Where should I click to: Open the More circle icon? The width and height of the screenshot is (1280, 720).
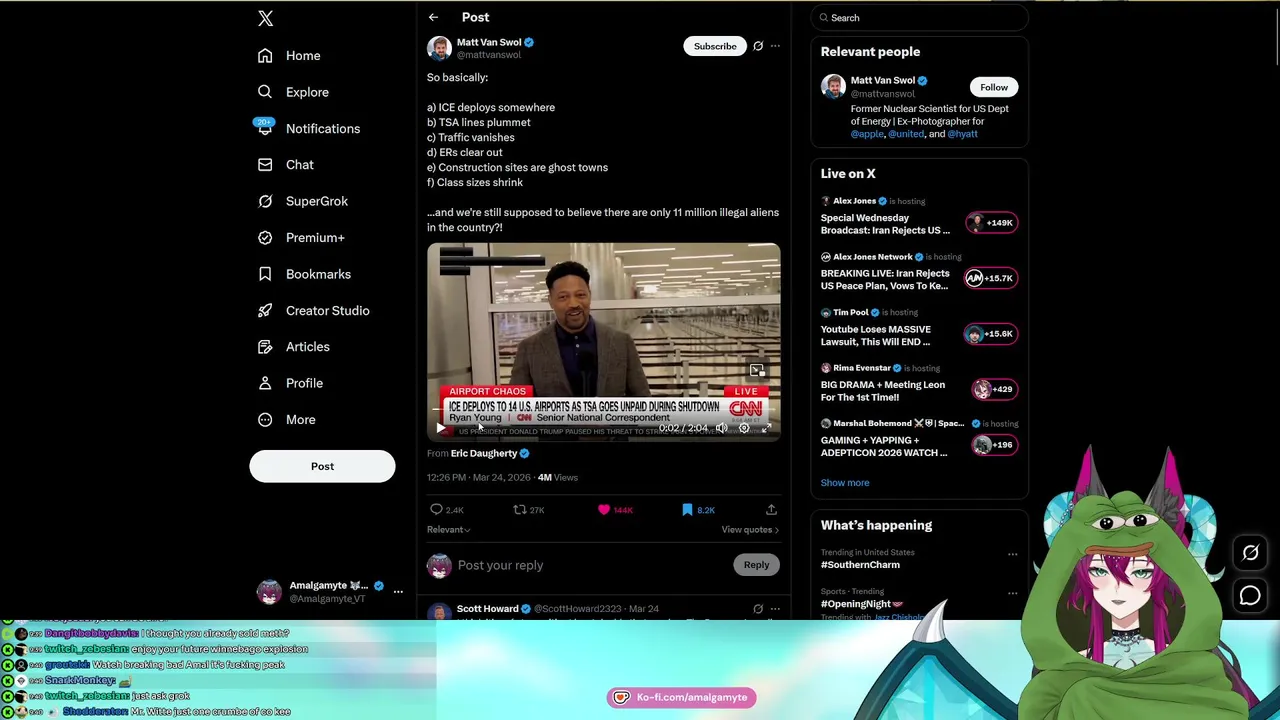pyautogui.click(x=265, y=420)
